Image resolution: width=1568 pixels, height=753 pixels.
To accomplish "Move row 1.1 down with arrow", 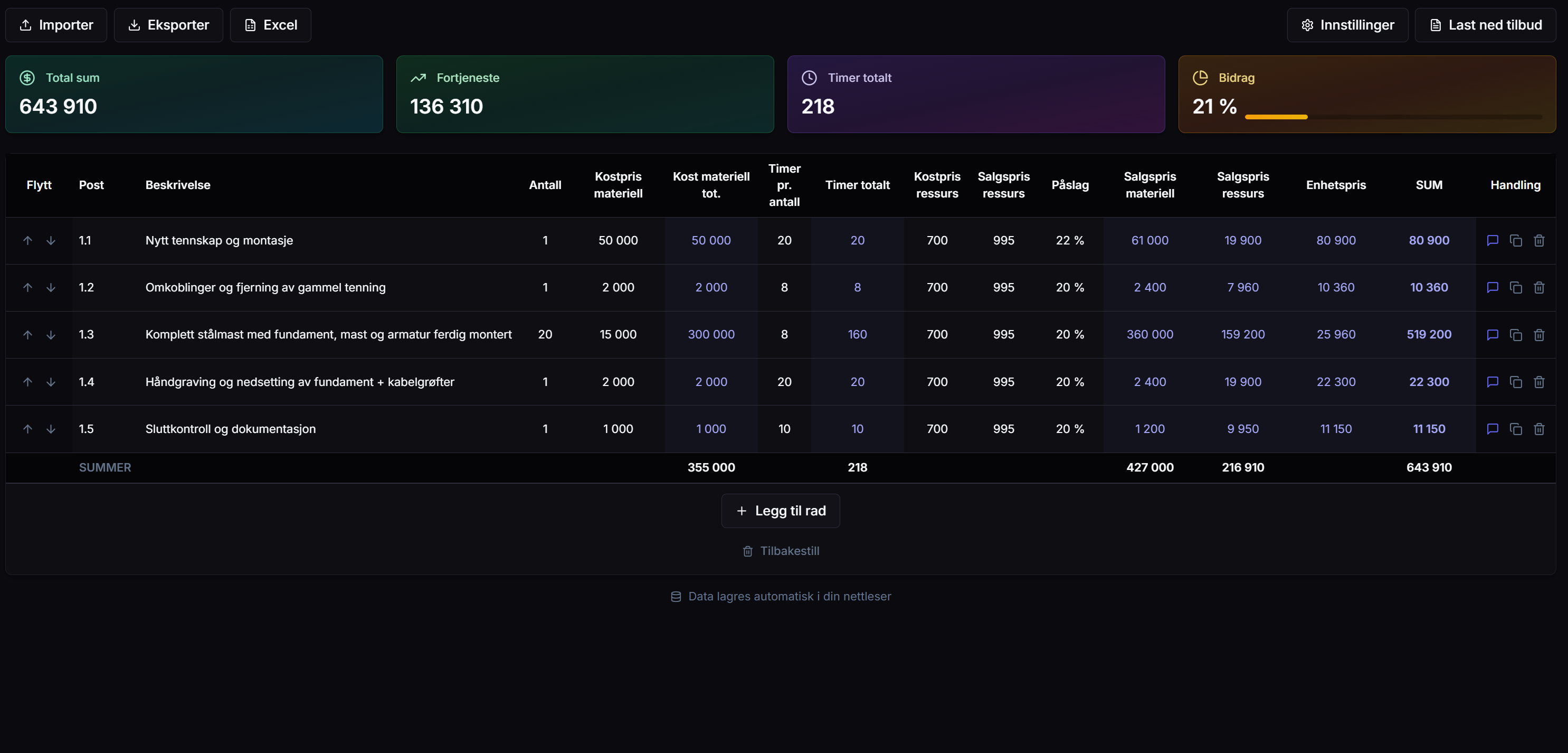I will (51, 241).
